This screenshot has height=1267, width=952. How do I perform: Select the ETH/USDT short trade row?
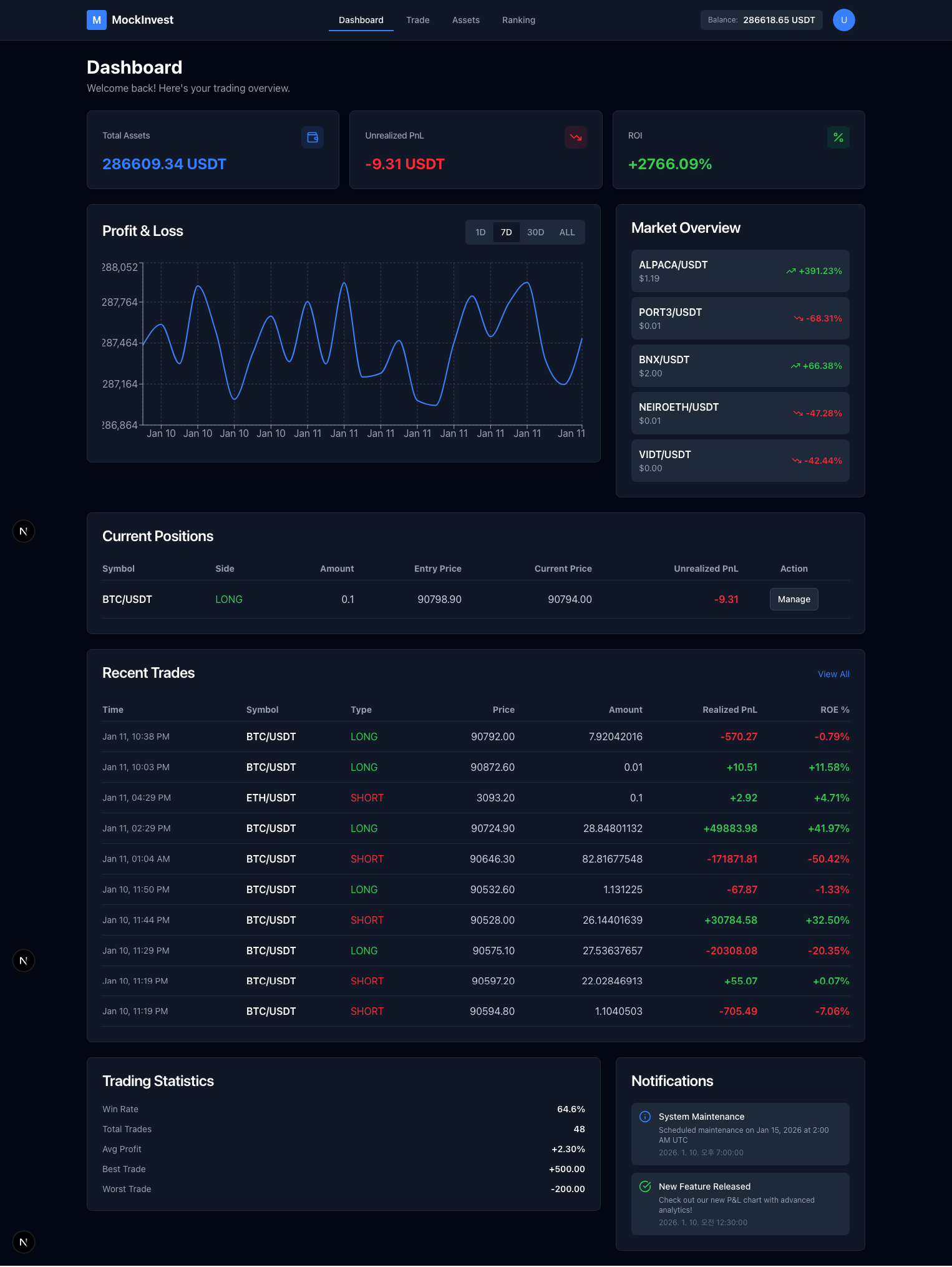[475, 798]
